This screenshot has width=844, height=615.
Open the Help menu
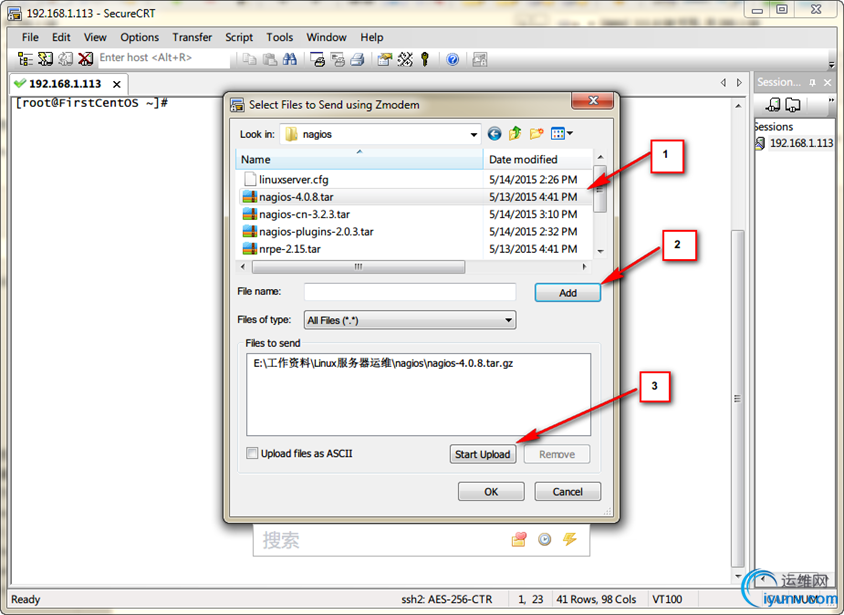[371, 37]
